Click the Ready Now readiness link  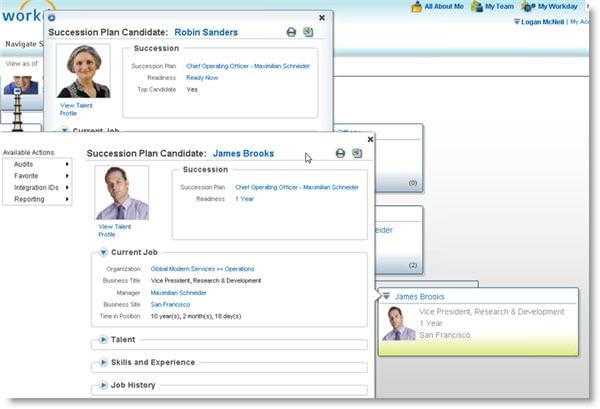click(x=202, y=78)
